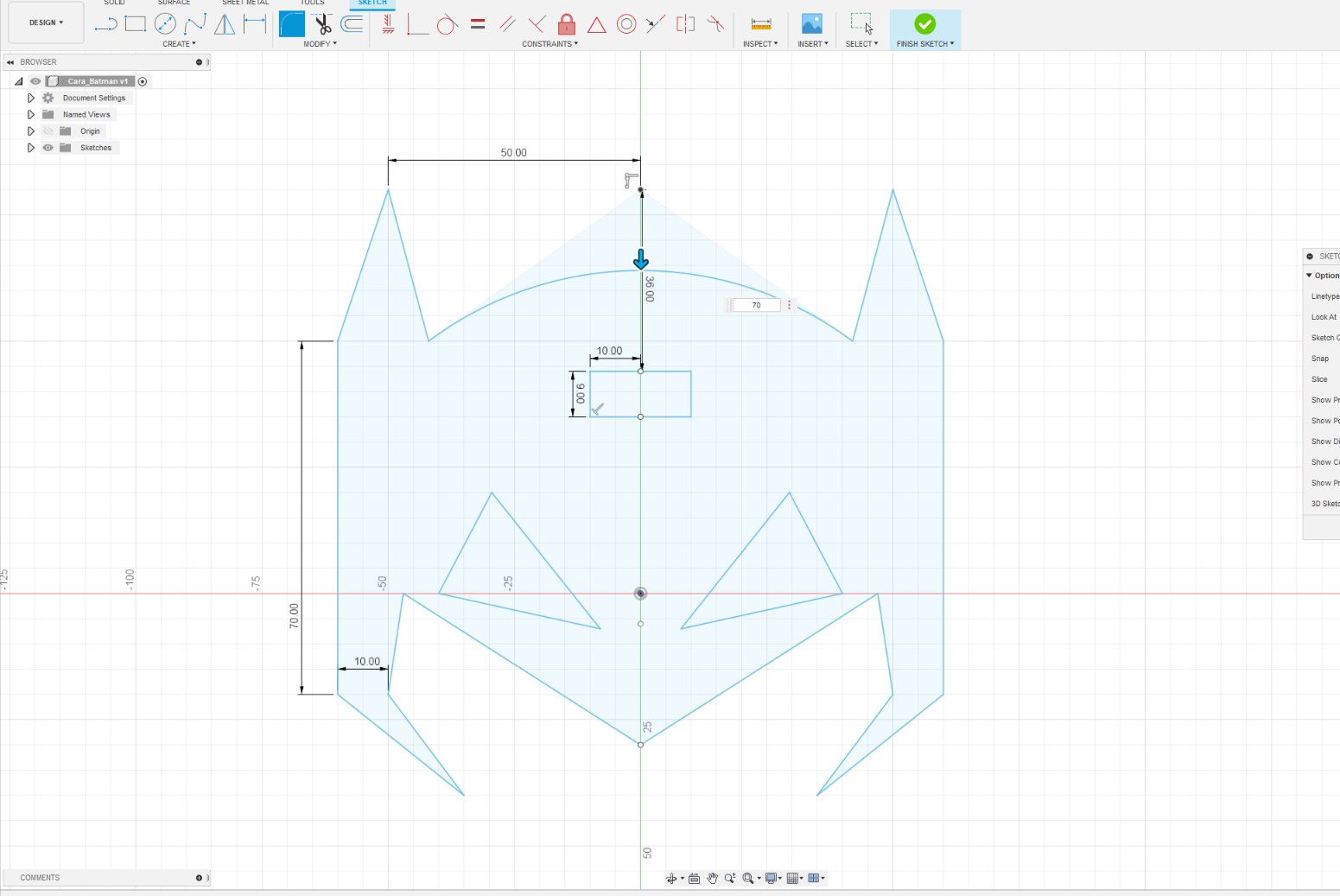This screenshot has width=1340, height=896.
Task: Open the Design workspace dropdown
Action: pos(46,22)
